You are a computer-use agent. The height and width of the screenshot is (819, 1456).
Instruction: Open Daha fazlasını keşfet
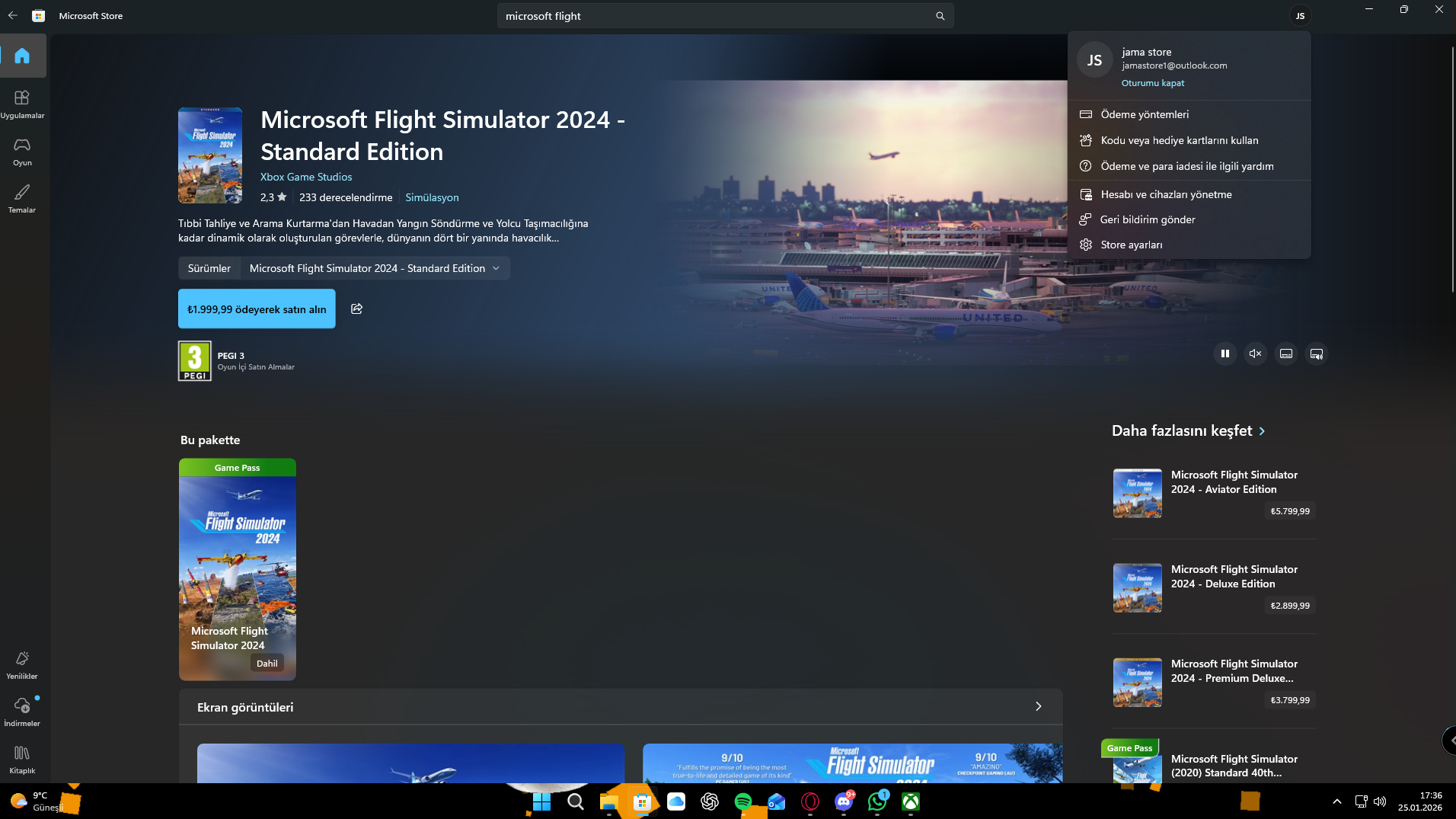click(x=1188, y=431)
